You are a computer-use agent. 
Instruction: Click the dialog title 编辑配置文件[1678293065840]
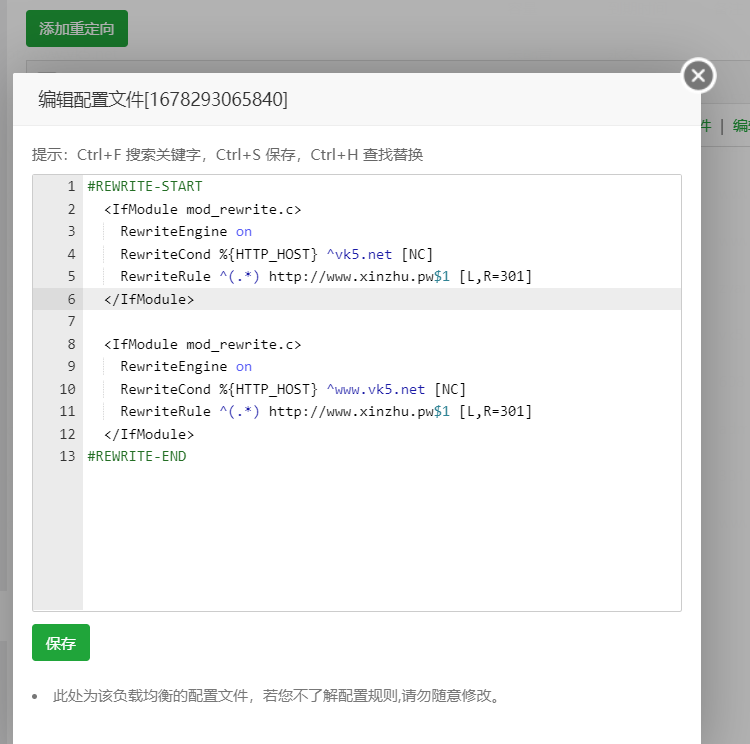point(163,100)
